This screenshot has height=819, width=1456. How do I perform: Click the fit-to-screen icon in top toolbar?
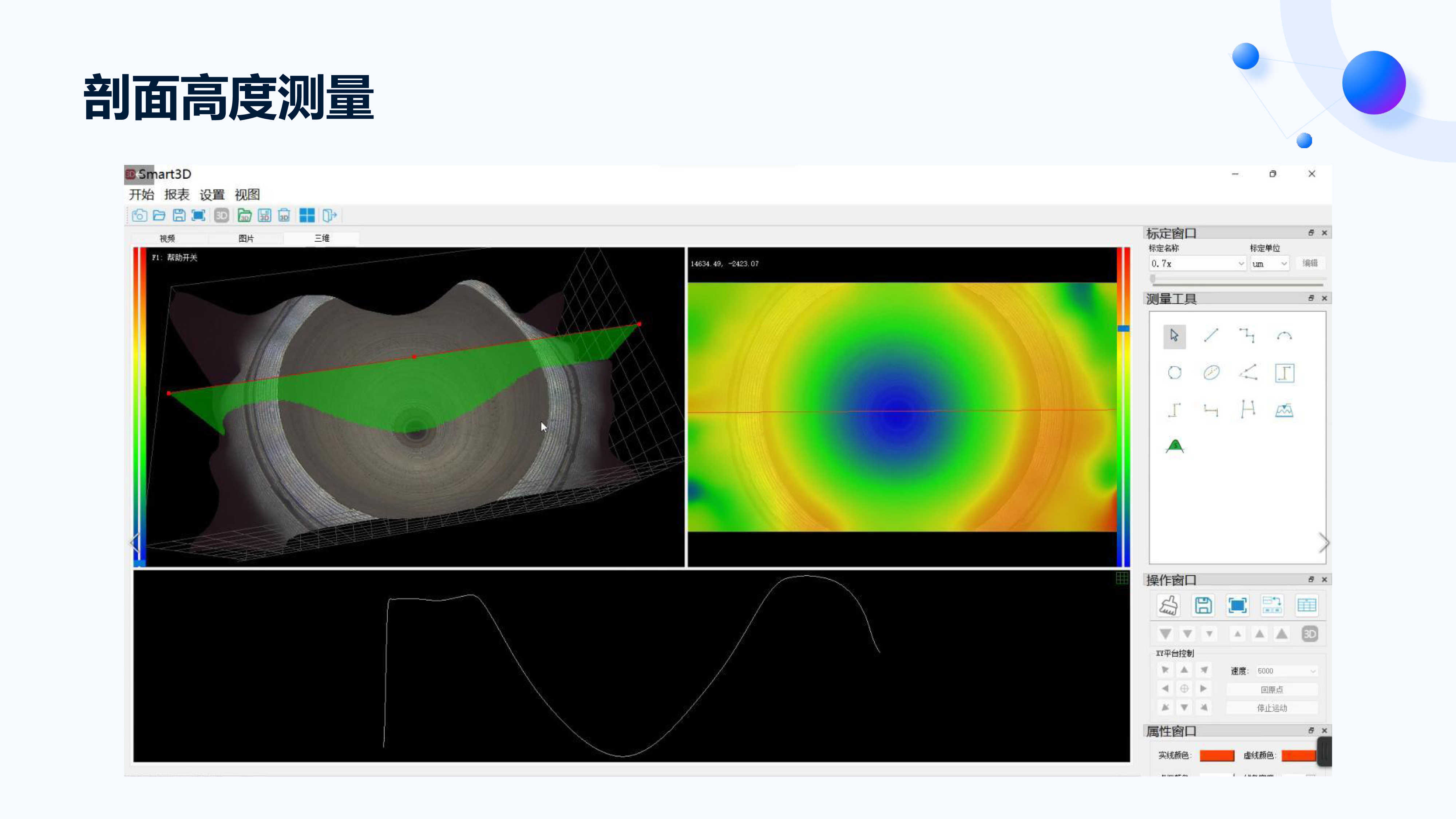[x=198, y=215]
